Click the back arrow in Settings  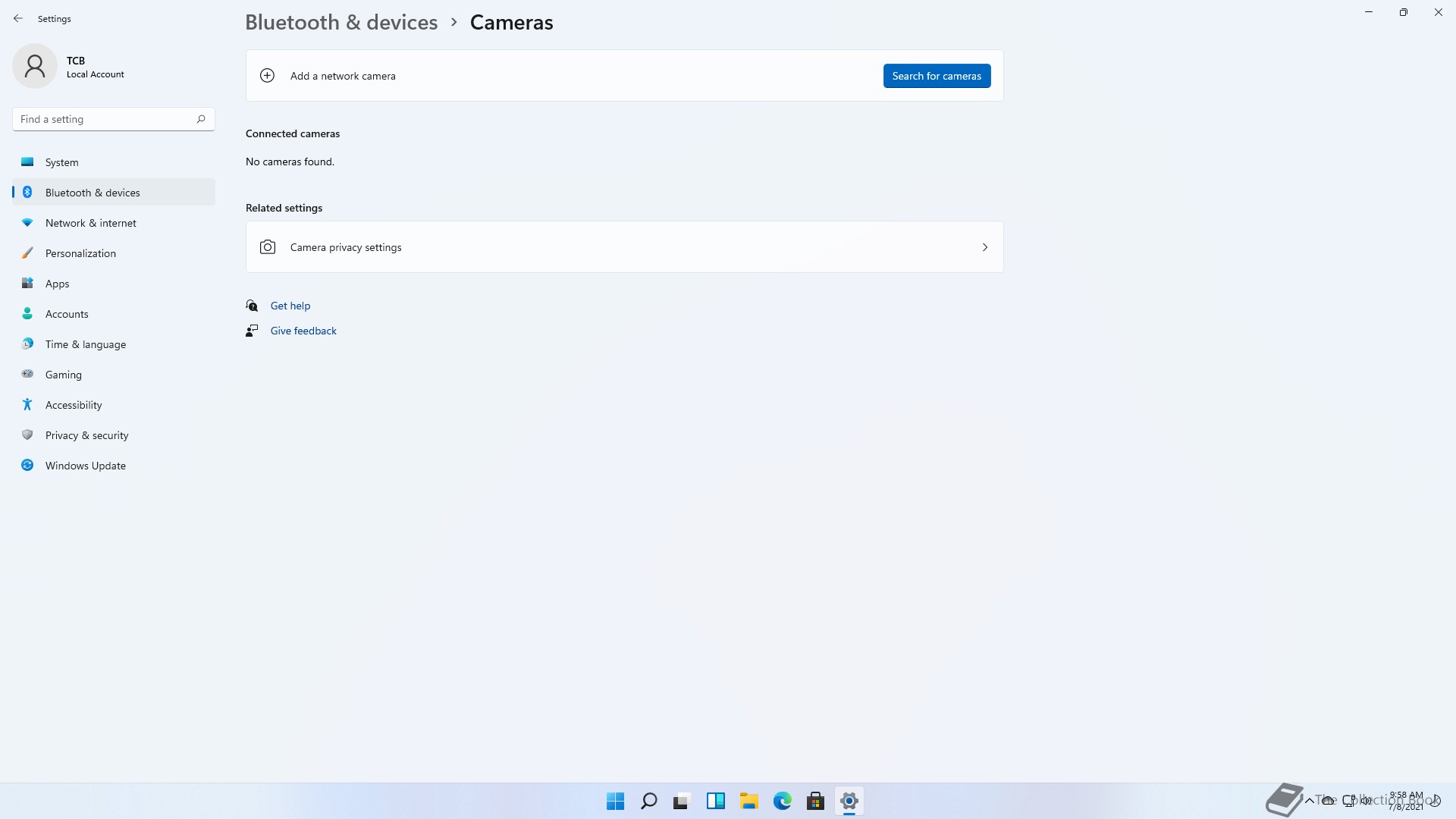[x=18, y=18]
